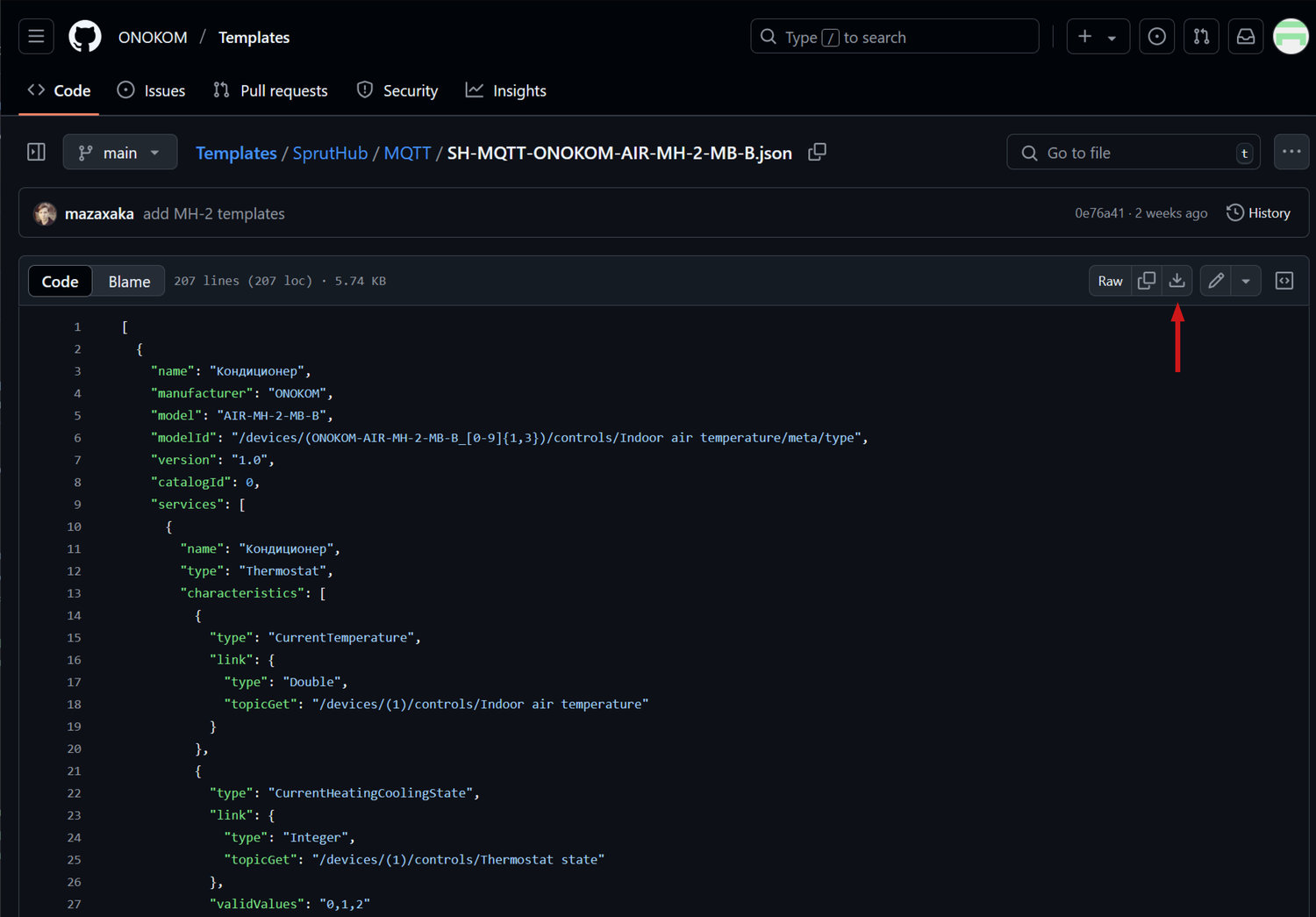The image size is (1316, 917).
Task: Open the main branch selector dropdown
Action: pos(120,153)
